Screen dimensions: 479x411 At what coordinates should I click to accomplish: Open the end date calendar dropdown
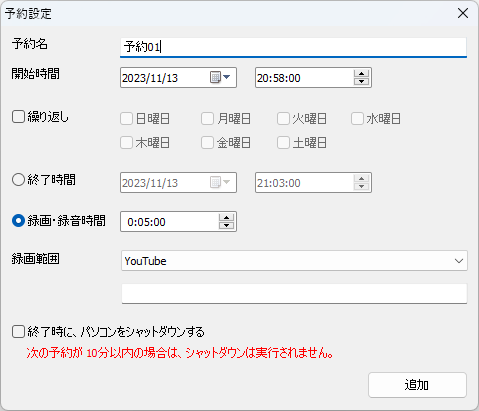221,182
